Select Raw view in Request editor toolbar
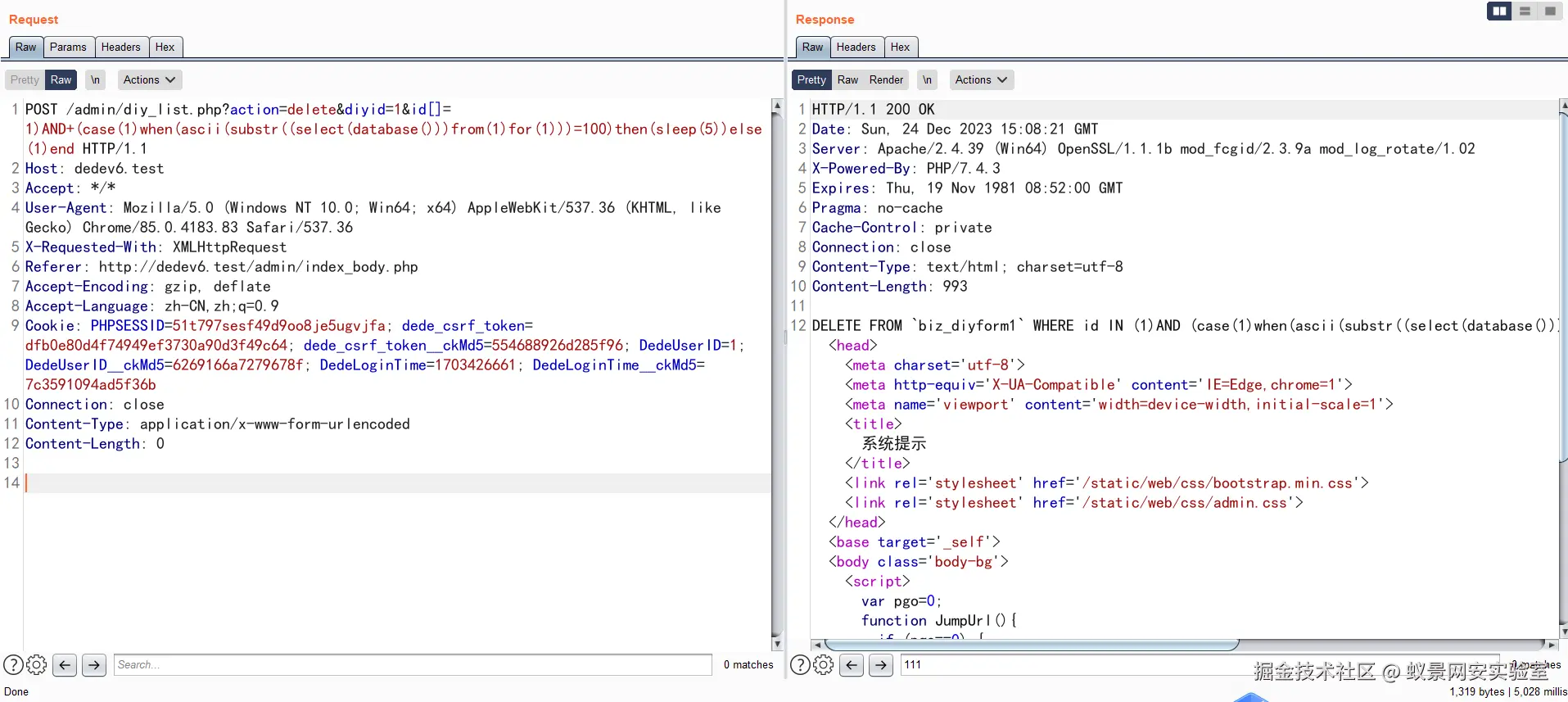The image size is (1568, 702). 61,79
